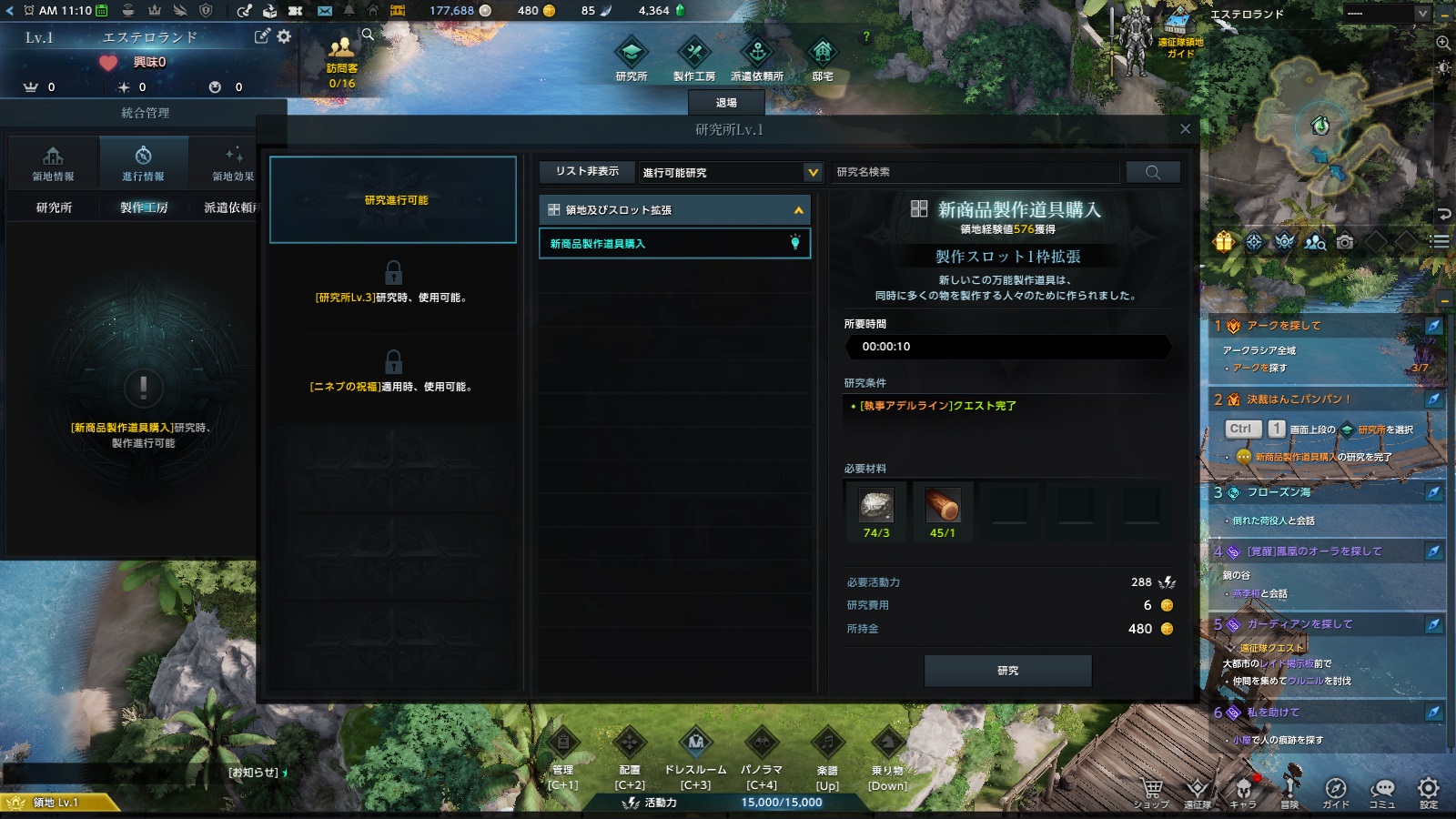Click the research search magnifier button

(1153, 172)
